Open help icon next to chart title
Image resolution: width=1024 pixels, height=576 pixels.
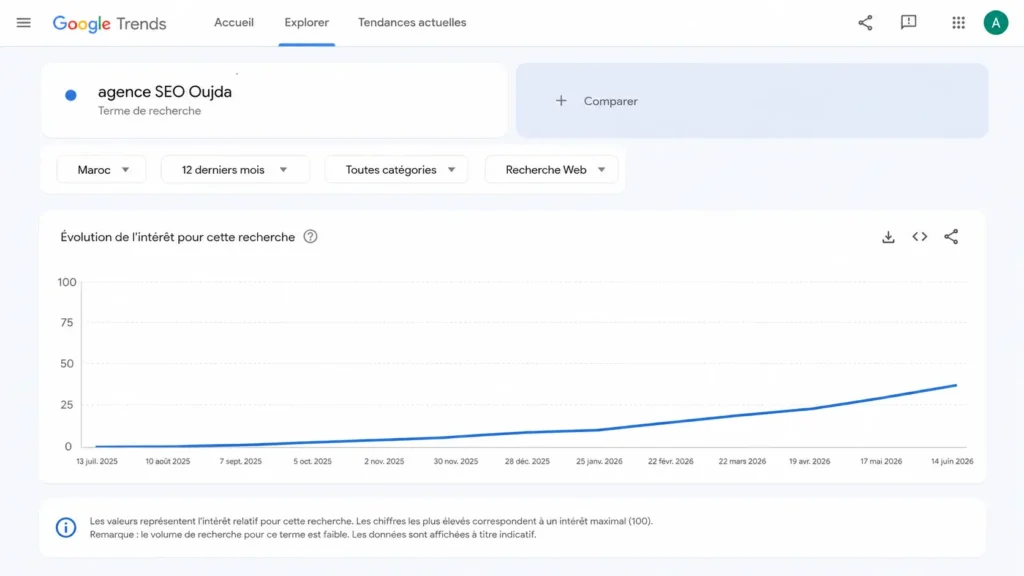pos(310,236)
